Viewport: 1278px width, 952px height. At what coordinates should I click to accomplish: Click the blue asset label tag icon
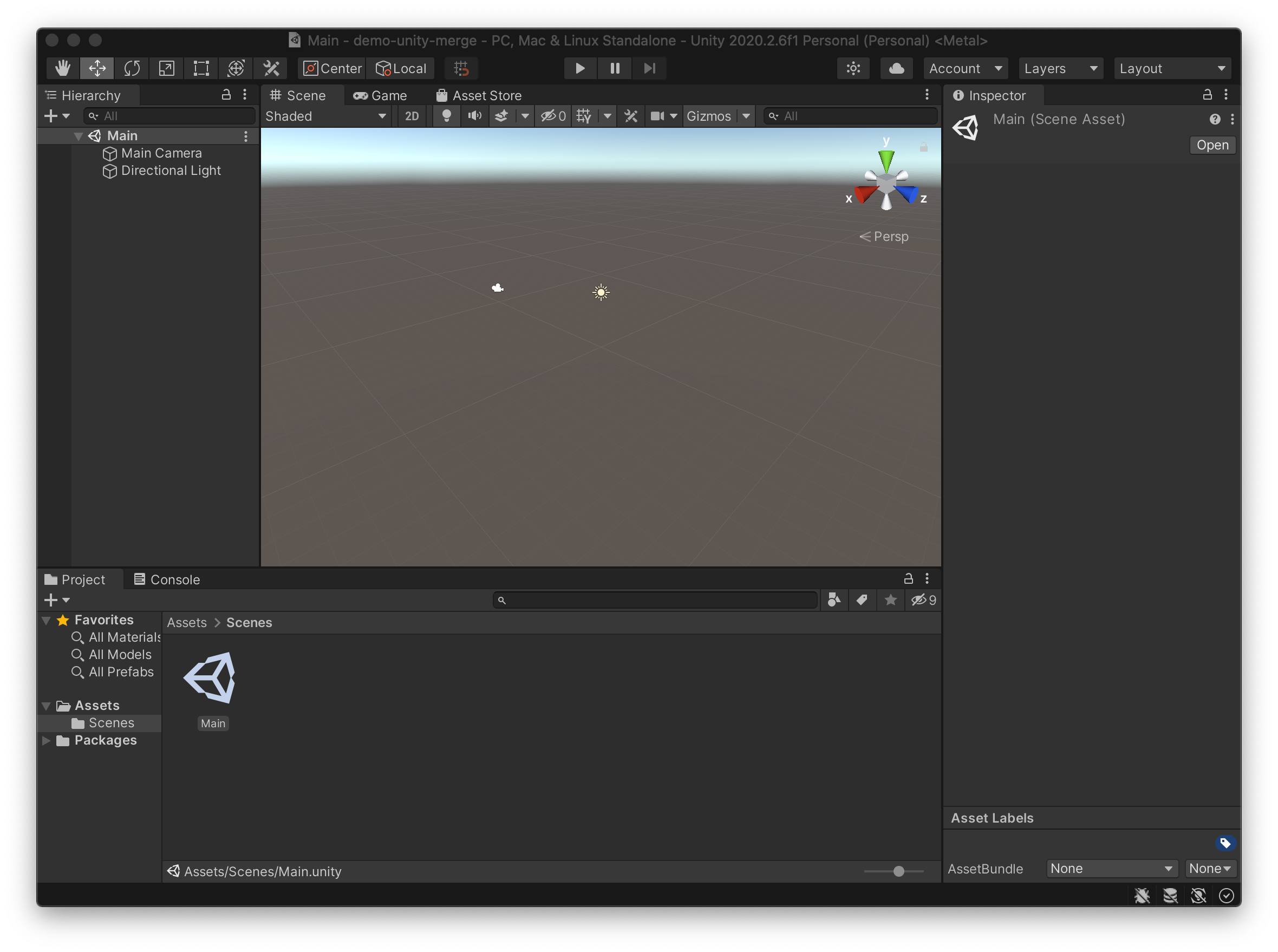pos(1226,843)
